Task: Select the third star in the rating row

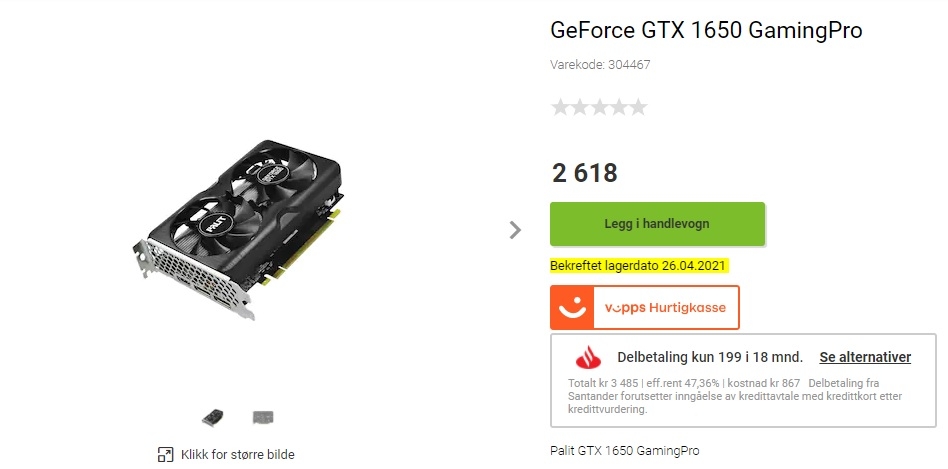Action: pos(599,107)
